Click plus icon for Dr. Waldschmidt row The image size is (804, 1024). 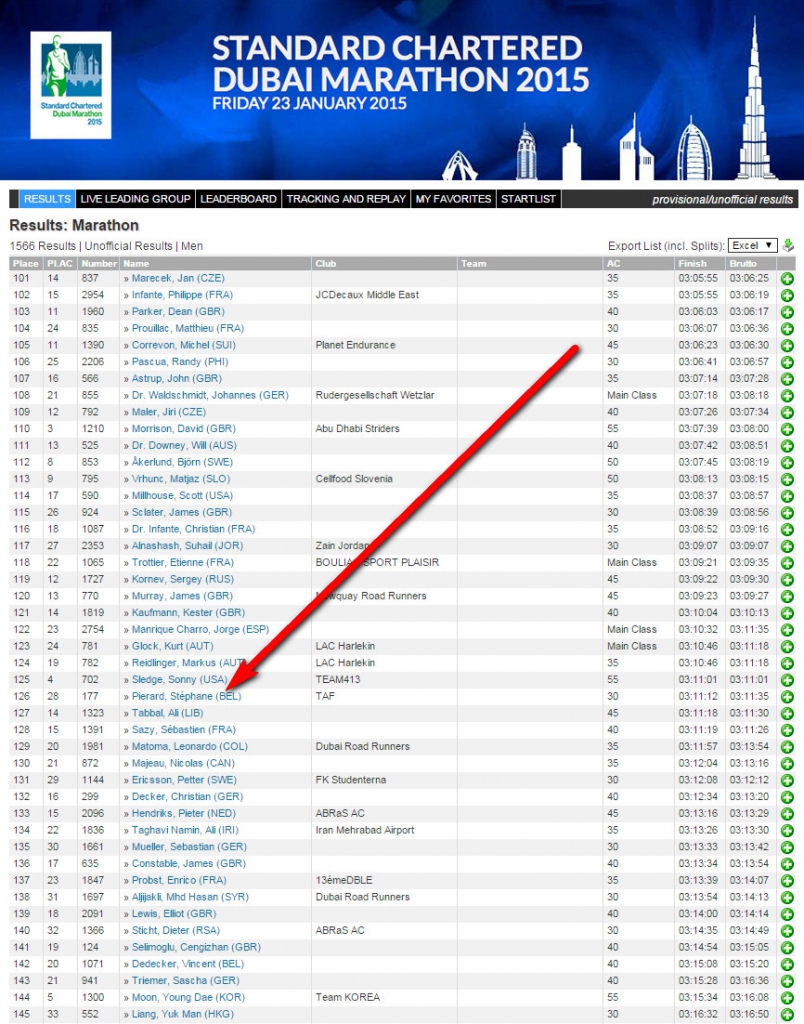pyautogui.click(x=787, y=396)
